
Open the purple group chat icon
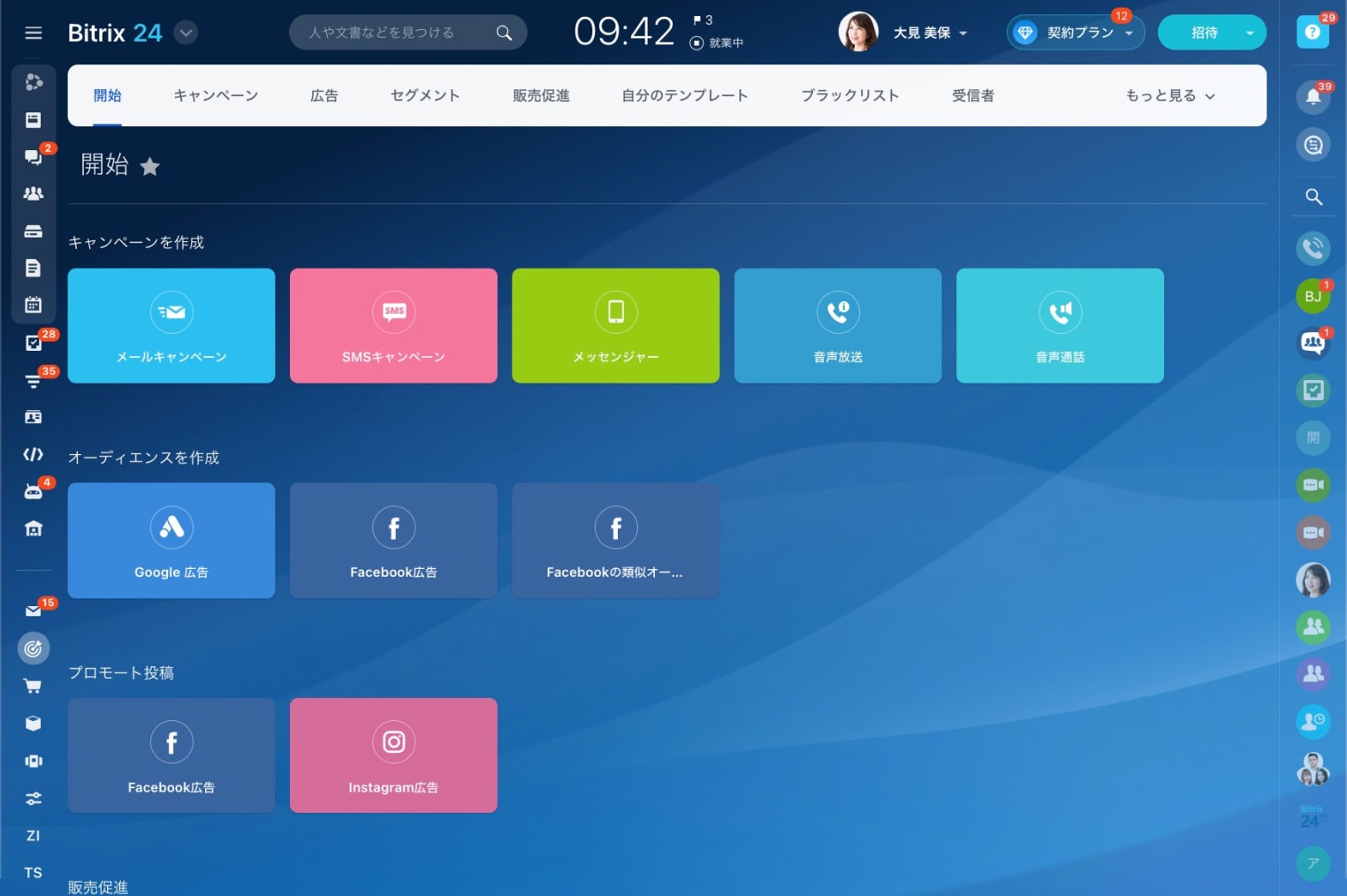tap(1313, 674)
